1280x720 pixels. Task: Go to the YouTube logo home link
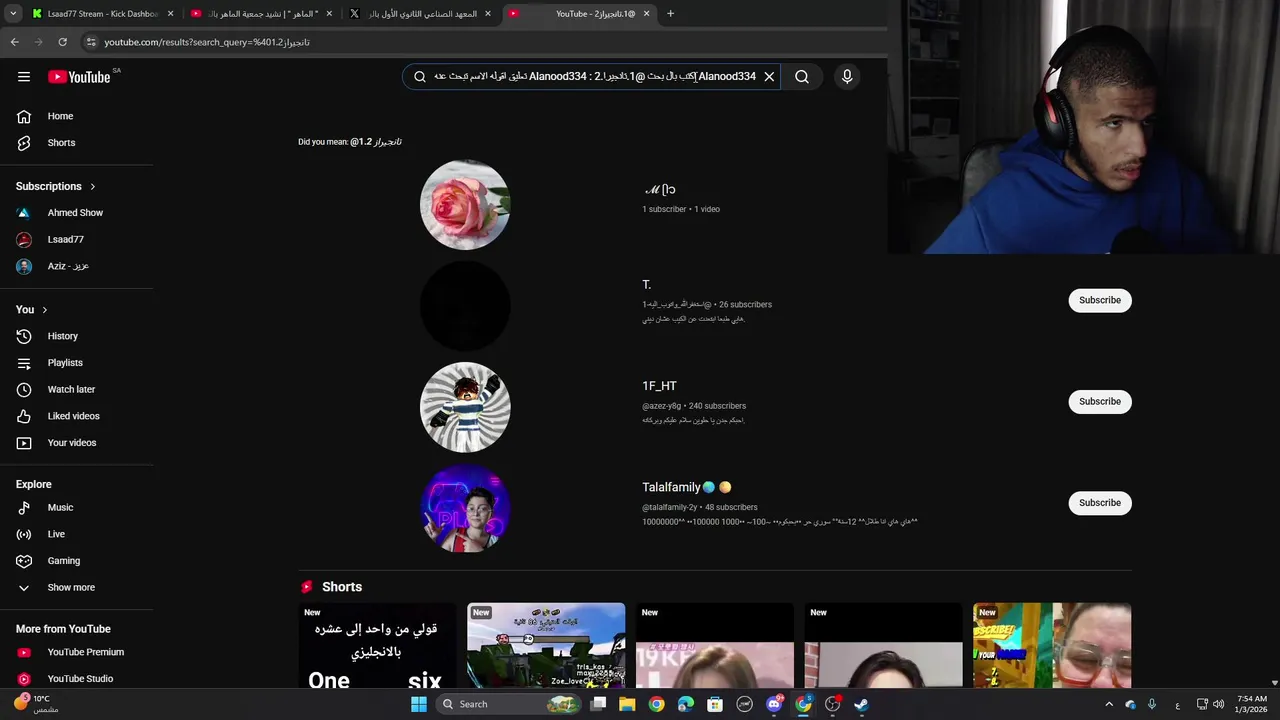pyautogui.click(x=79, y=77)
